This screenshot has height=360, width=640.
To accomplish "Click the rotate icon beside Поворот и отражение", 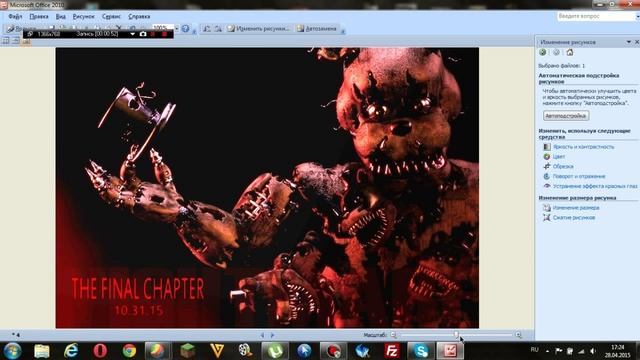I will (547, 176).
